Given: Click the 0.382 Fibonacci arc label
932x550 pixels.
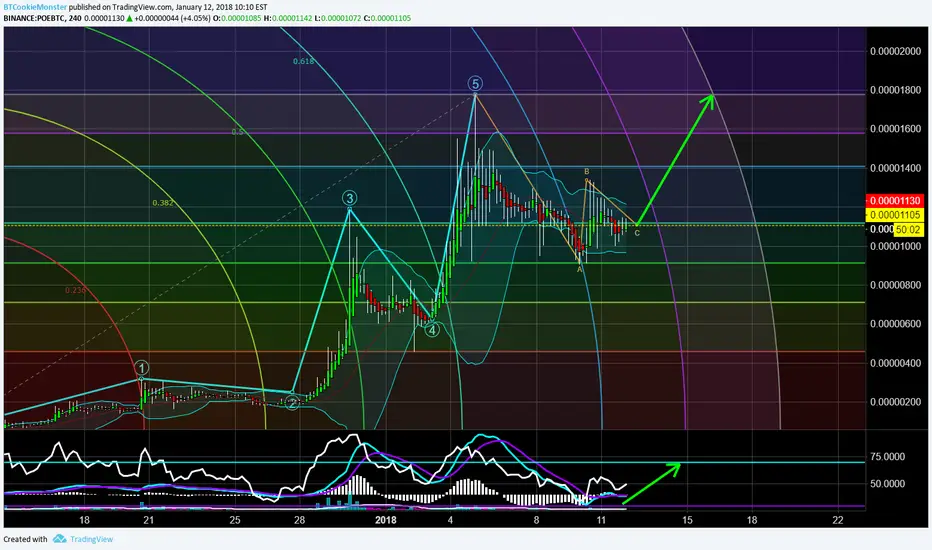Looking at the screenshot, I should tap(163, 203).
